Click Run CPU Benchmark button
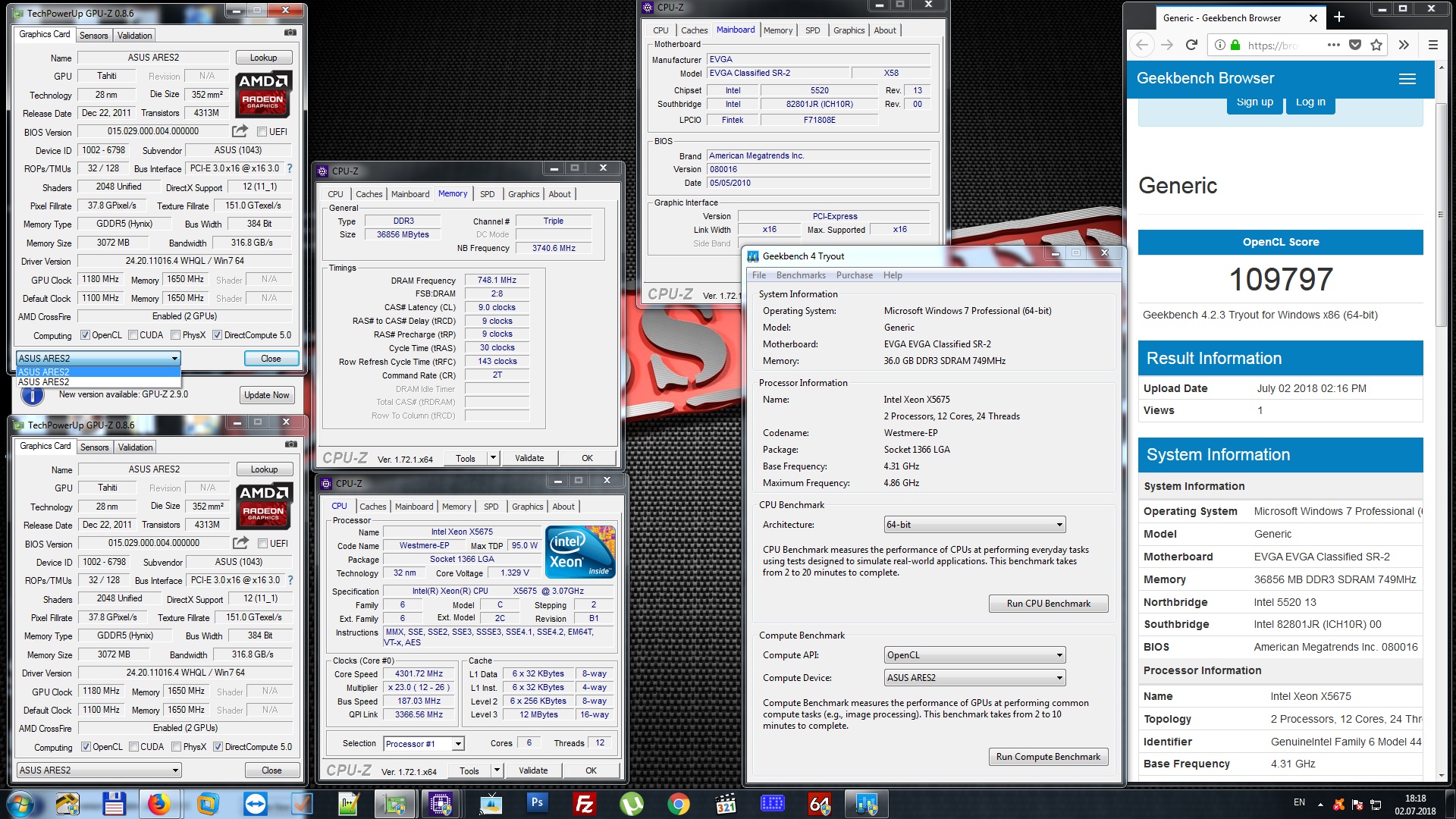1456x819 pixels. pos(1048,604)
